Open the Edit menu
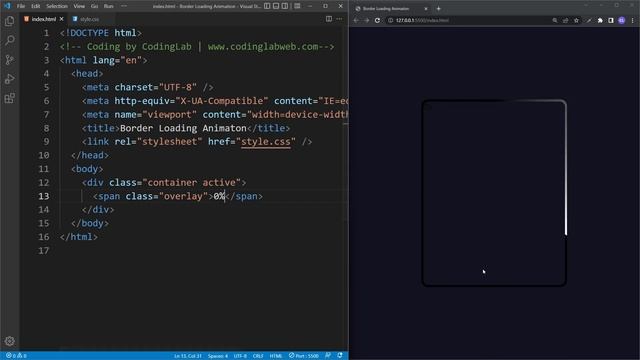 36,6
